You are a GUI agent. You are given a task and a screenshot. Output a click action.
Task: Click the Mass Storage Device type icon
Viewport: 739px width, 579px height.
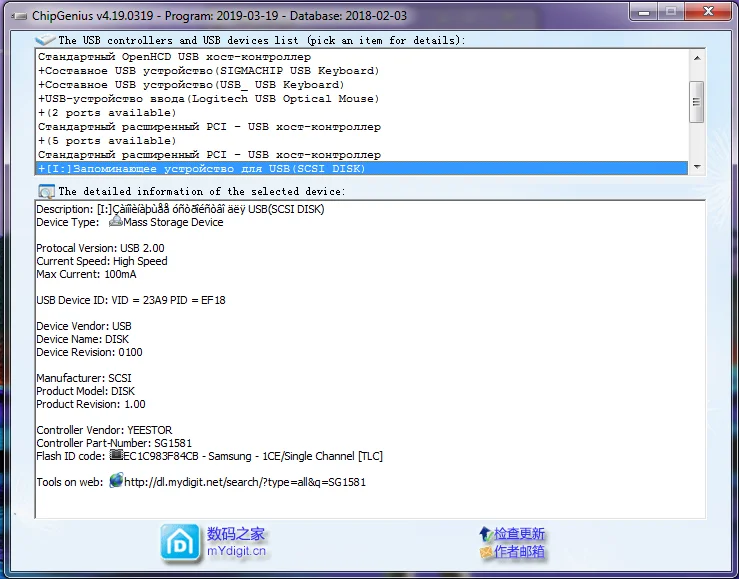(x=115, y=221)
